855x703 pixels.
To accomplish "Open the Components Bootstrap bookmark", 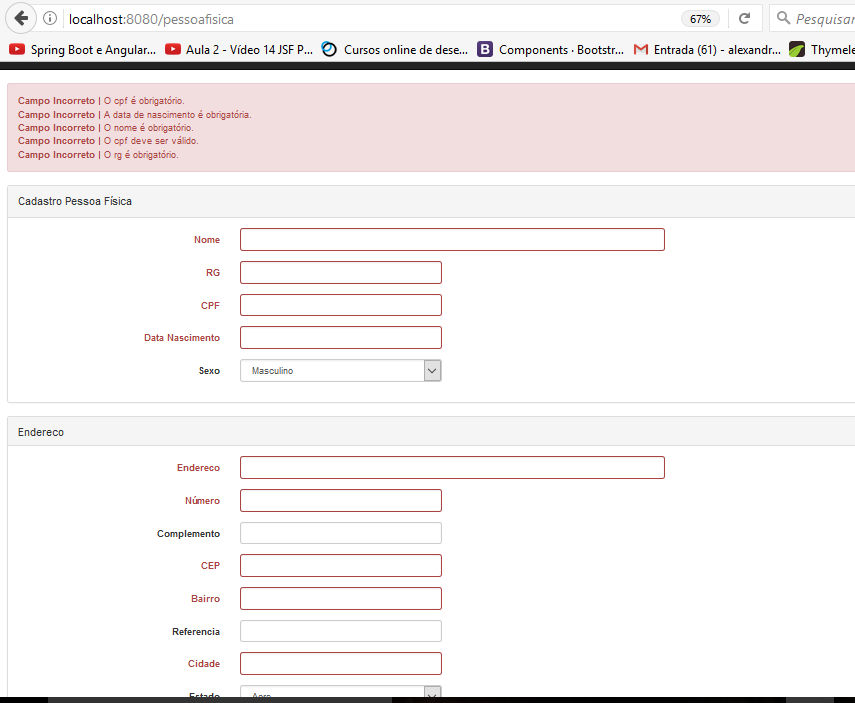I will click(x=551, y=50).
